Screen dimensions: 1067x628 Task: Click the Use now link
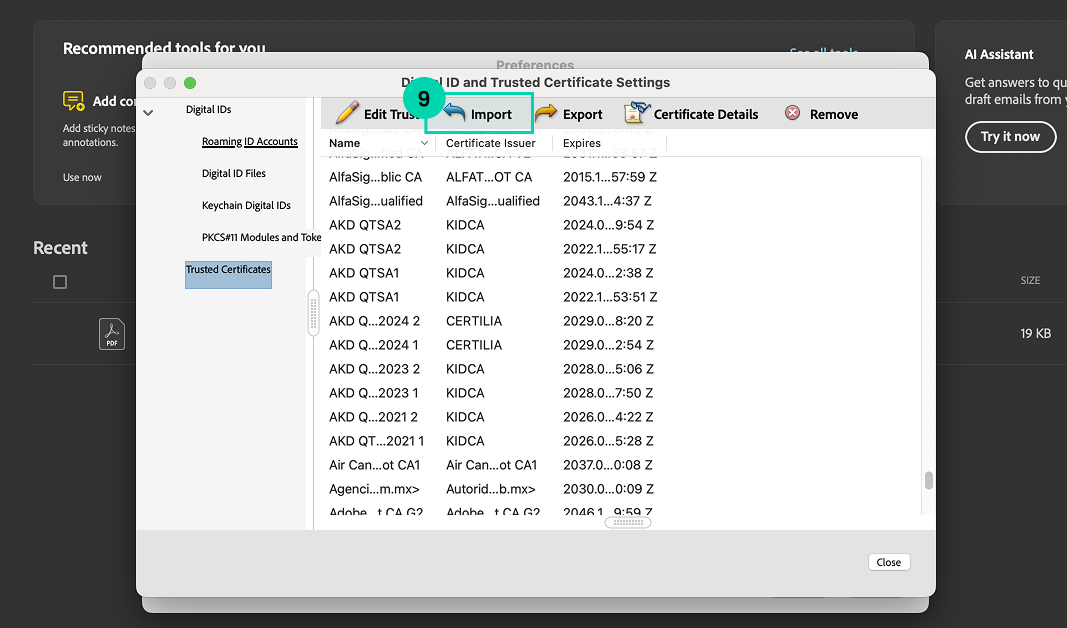82,177
